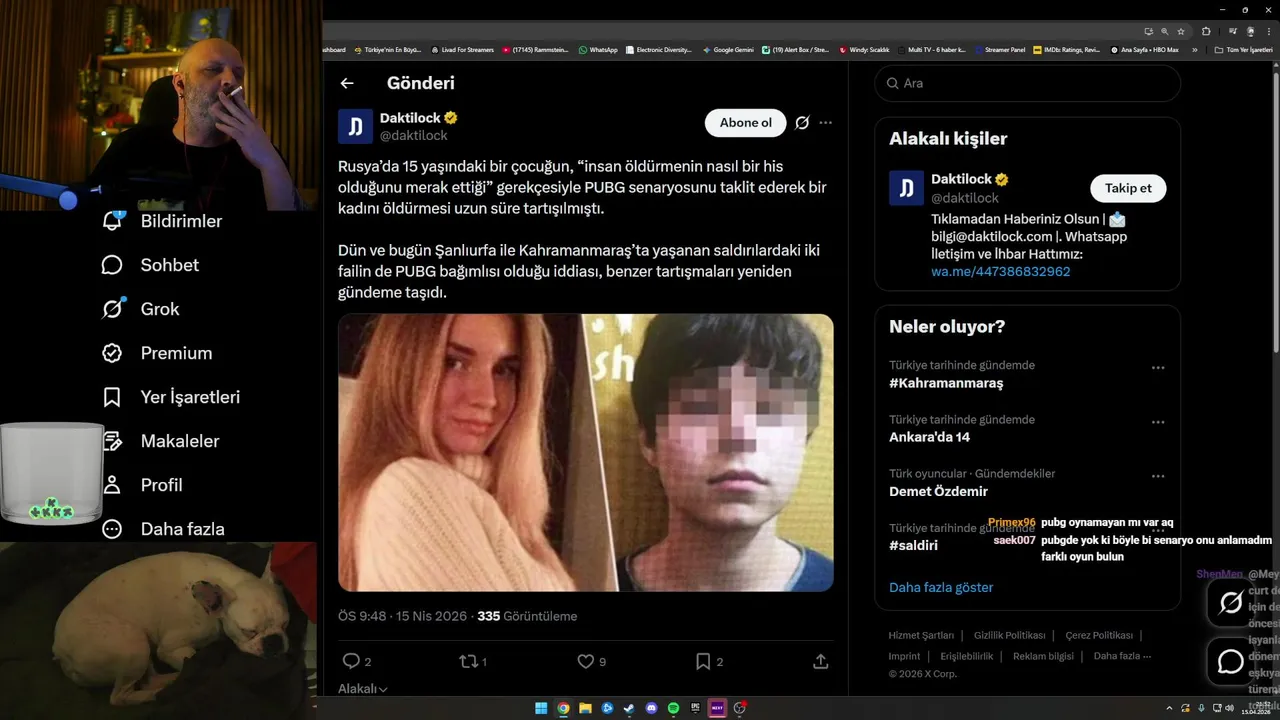Expand the footer Daha fazla menu
Viewport: 1280px width, 720px height.
coord(1122,656)
